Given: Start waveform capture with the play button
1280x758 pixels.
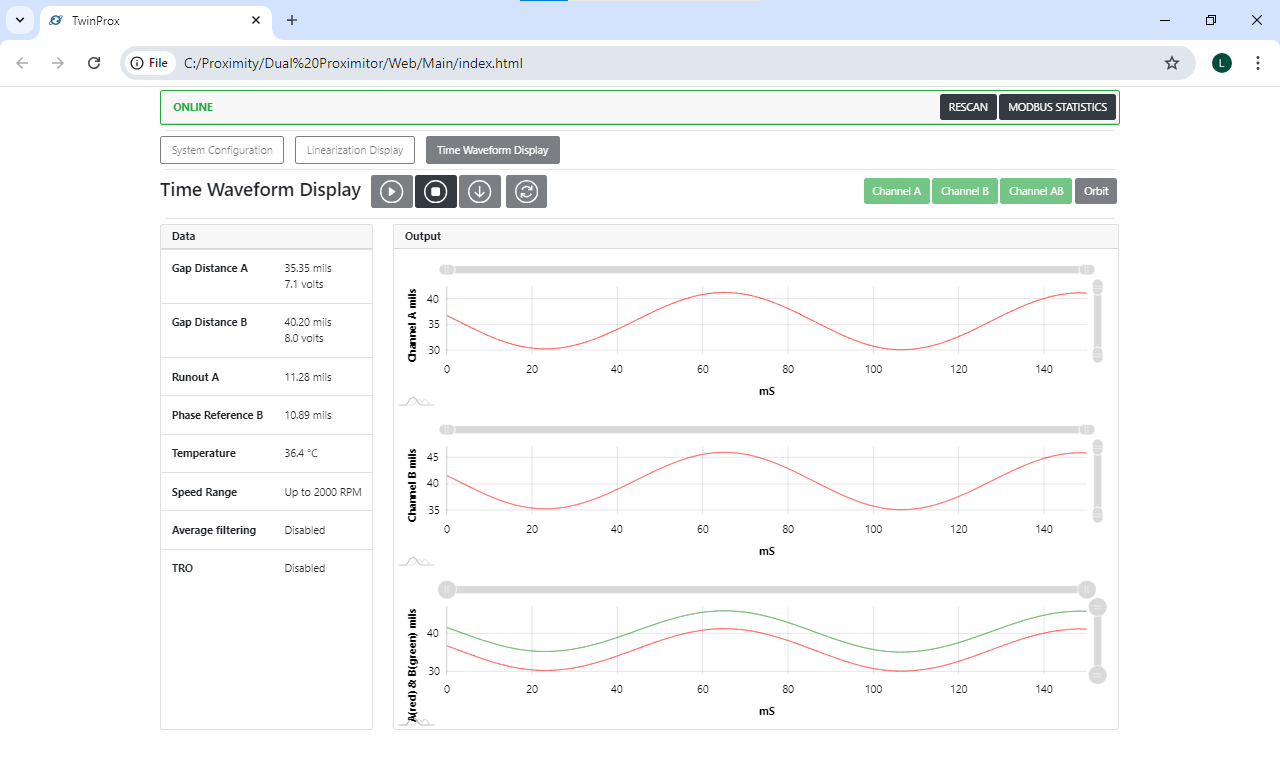Looking at the screenshot, I should (x=392, y=191).
